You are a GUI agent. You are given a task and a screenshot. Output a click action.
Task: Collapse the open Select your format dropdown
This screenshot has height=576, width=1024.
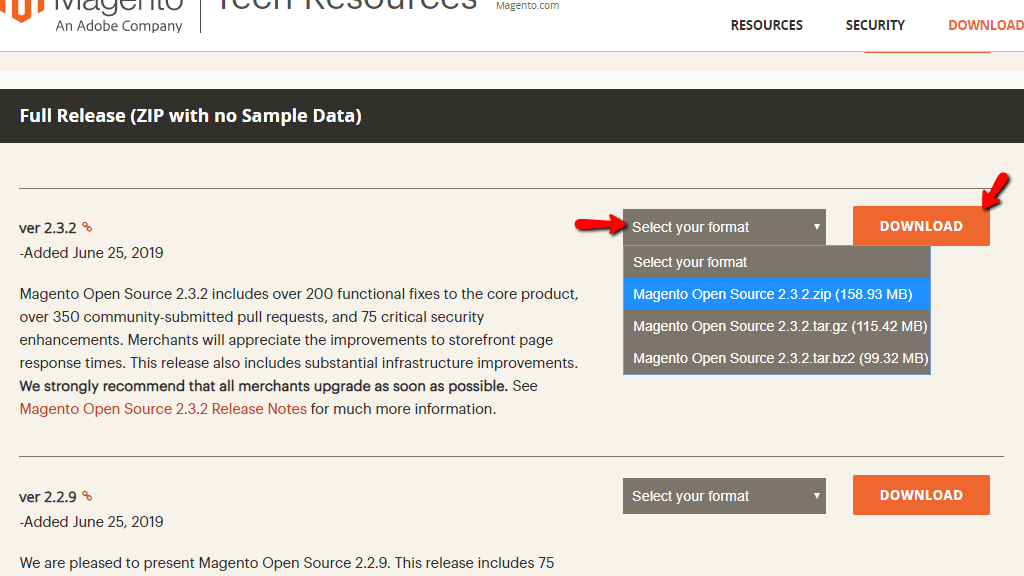point(724,227)
